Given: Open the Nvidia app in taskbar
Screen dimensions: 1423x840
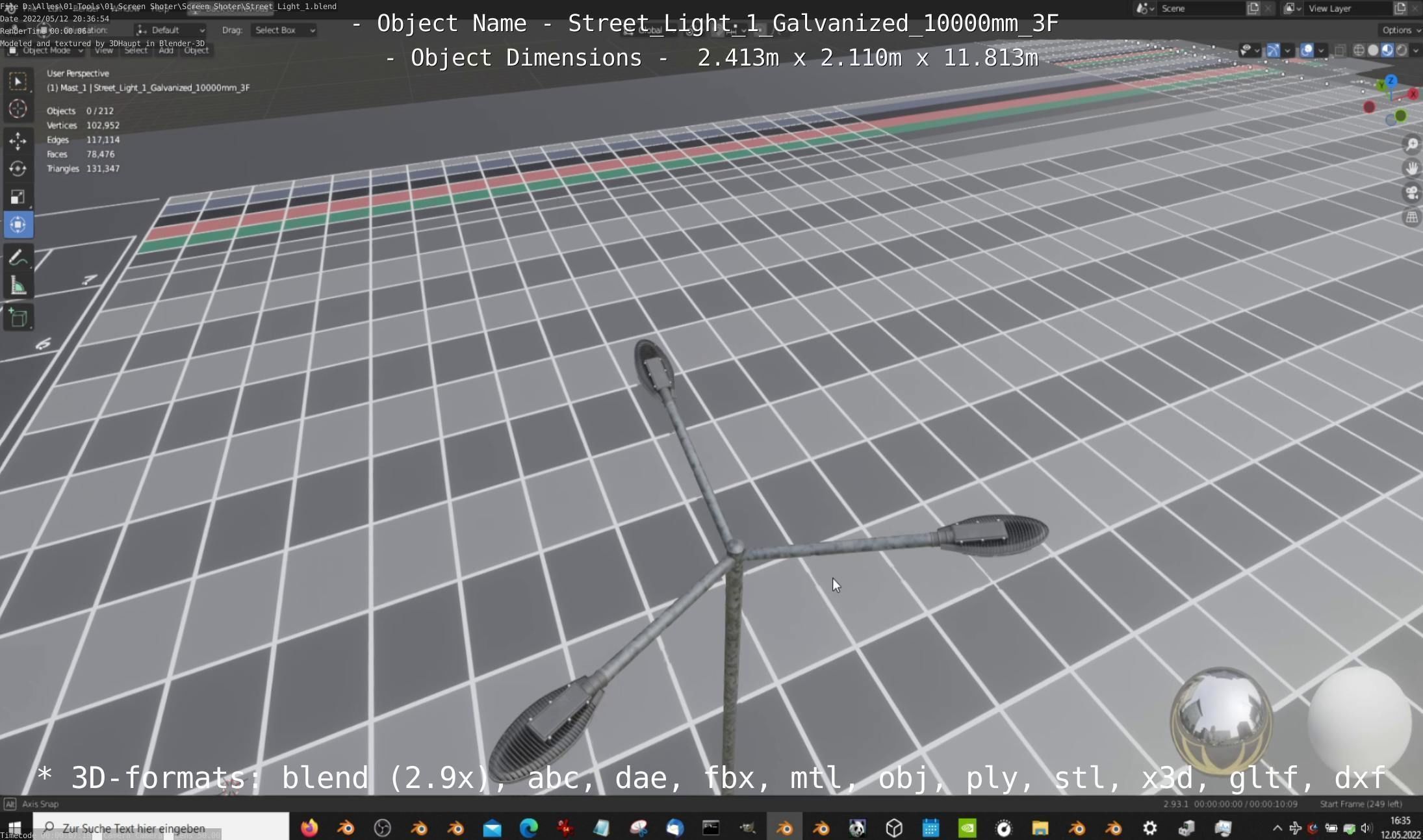Looking at the screenshot, I should tap(968, 828).
